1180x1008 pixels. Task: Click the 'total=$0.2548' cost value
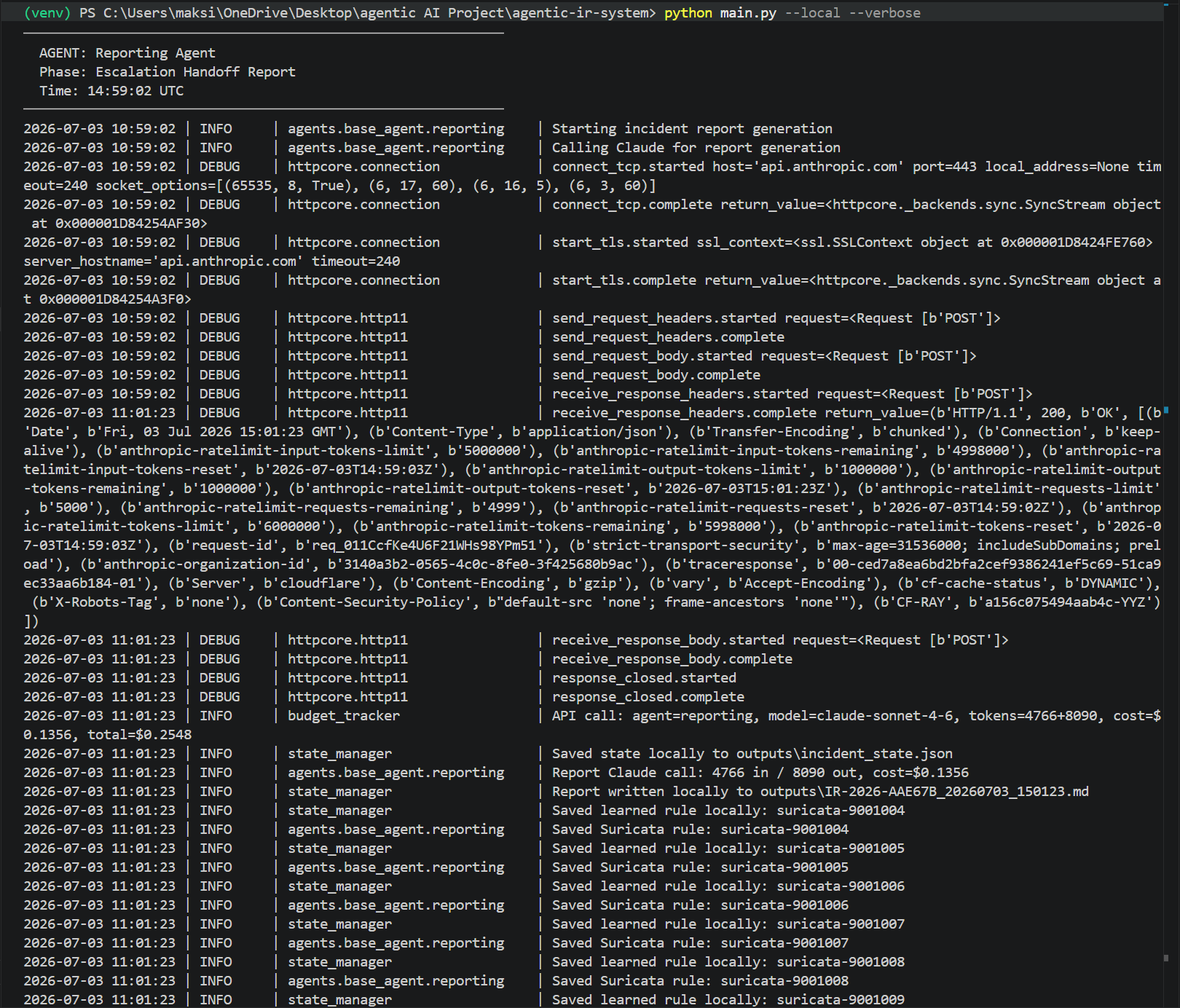[140, 735]
